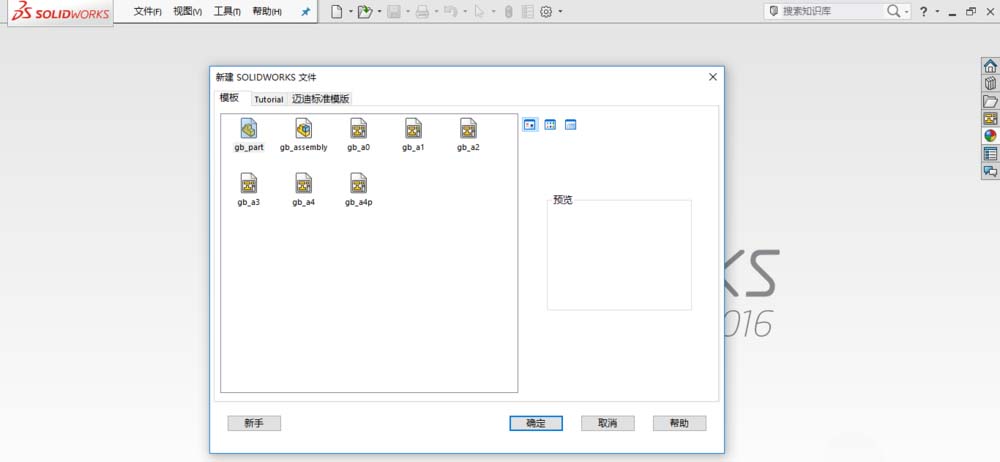Confirm with the 确定 button
Screen dimensions: 1000x462
click(x=536, y=423)
